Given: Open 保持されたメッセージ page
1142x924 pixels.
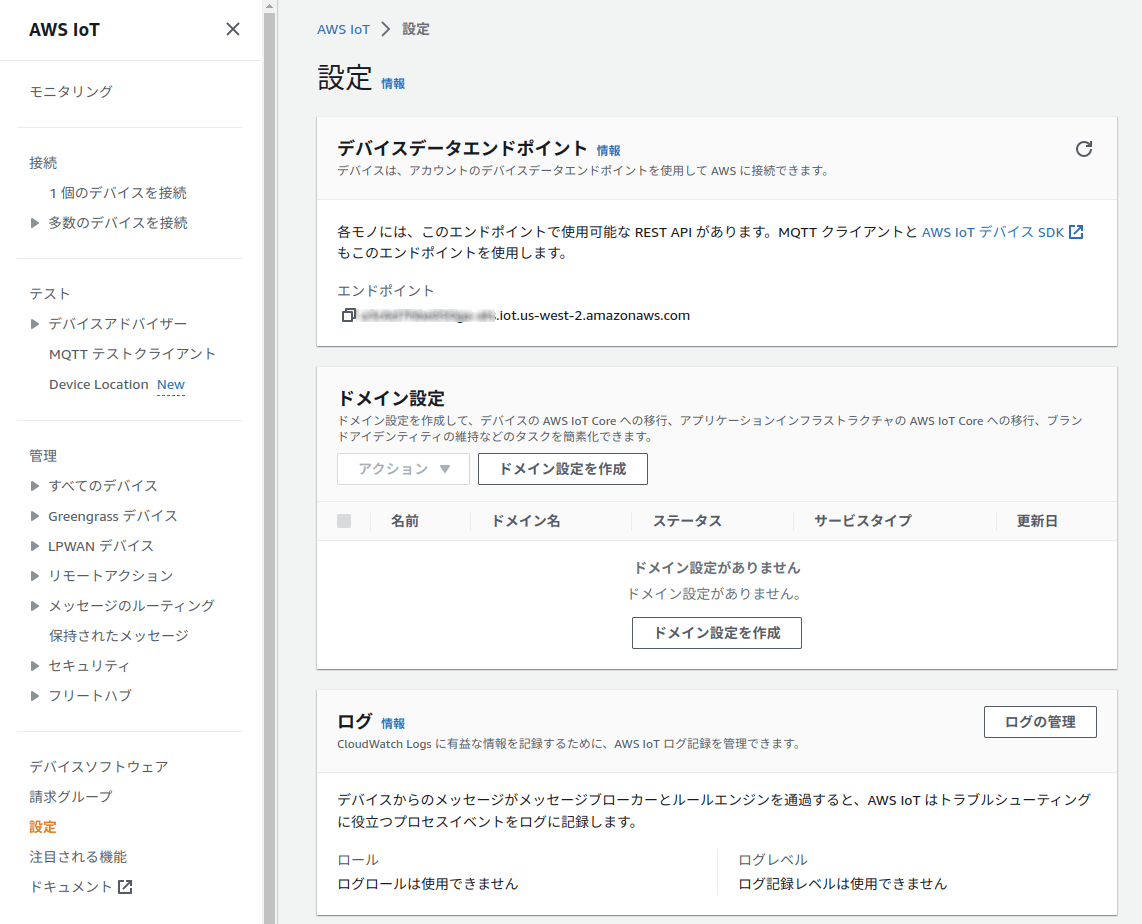Looking at the screenshot, I should (x=119, y=636).
